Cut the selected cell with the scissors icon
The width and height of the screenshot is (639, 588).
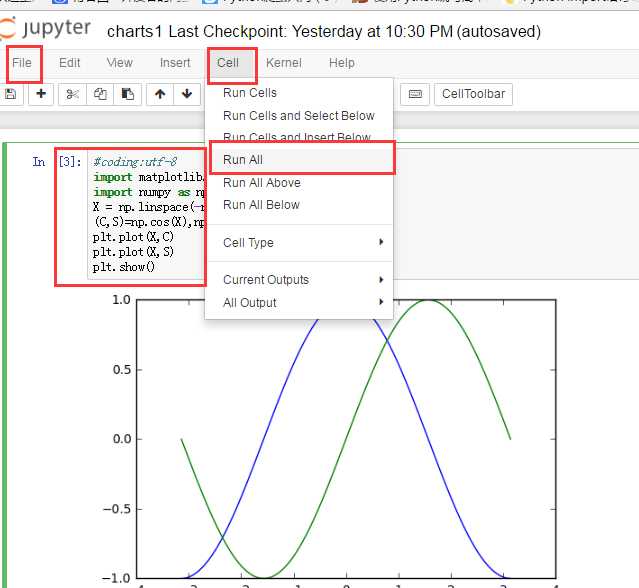tap(73, 94)
